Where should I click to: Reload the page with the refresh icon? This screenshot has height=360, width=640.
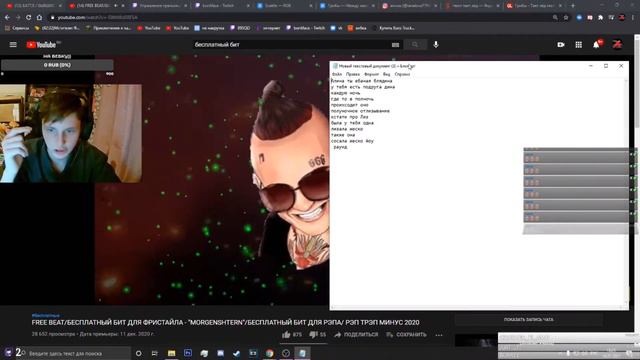[x=28, y=18]
